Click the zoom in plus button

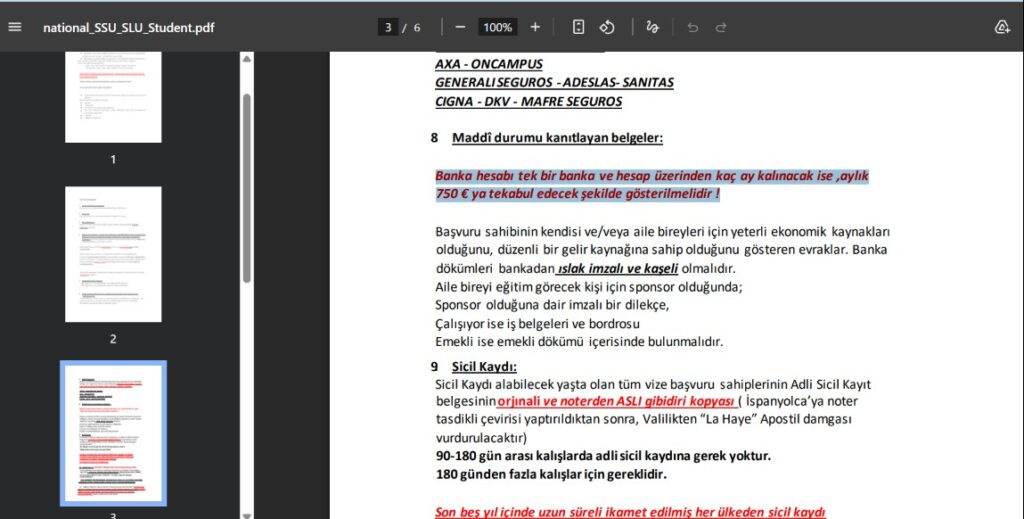(535, 27)
